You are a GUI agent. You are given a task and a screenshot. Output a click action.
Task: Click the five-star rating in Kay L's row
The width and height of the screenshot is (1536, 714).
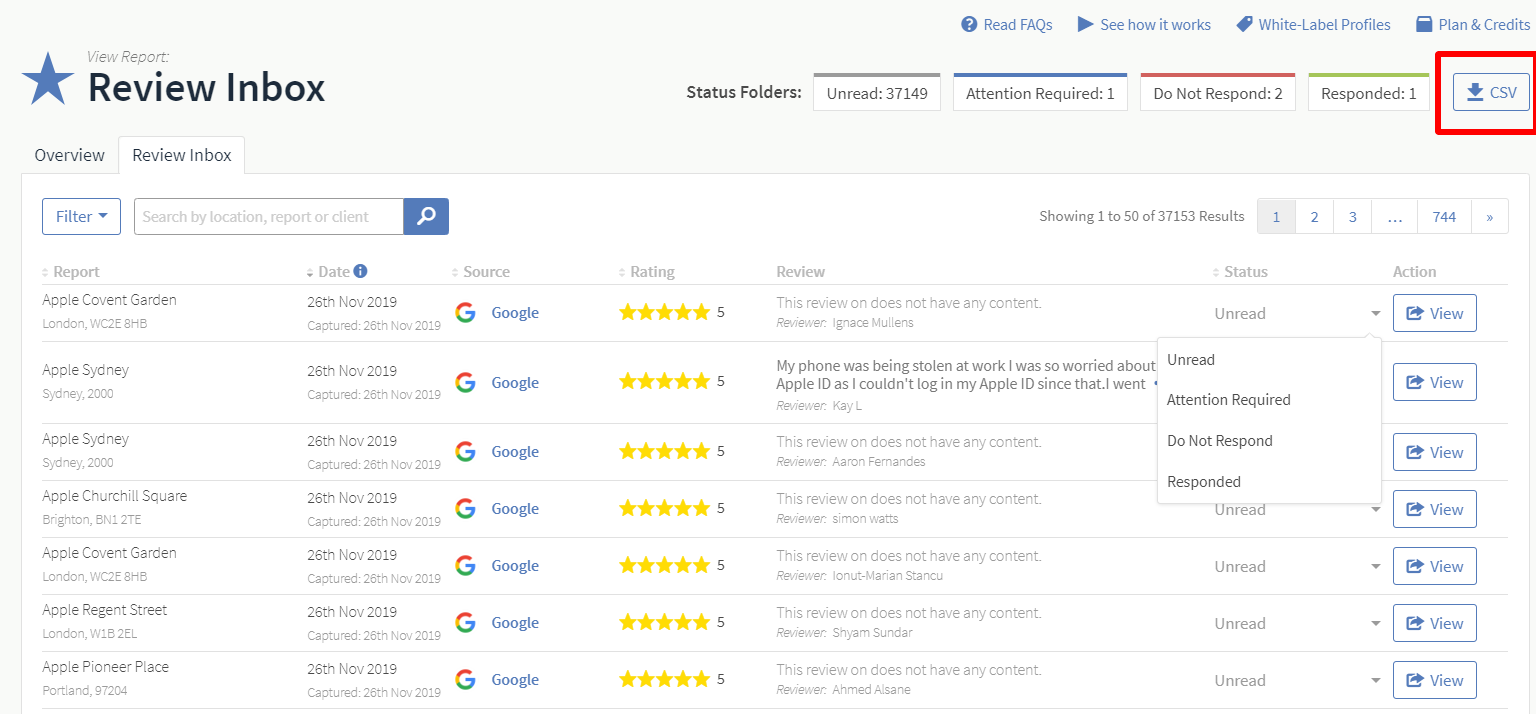pos(664,381)
